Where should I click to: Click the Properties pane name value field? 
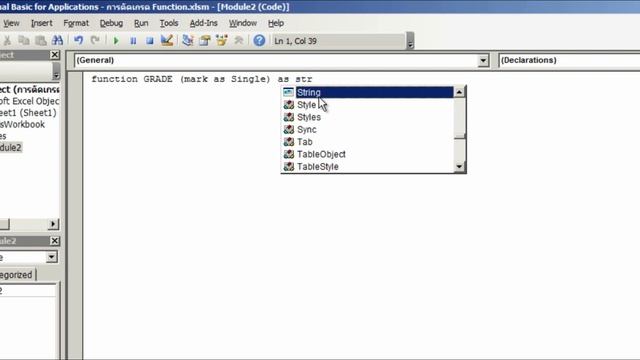pyautogui.click(x=28, y=290)
